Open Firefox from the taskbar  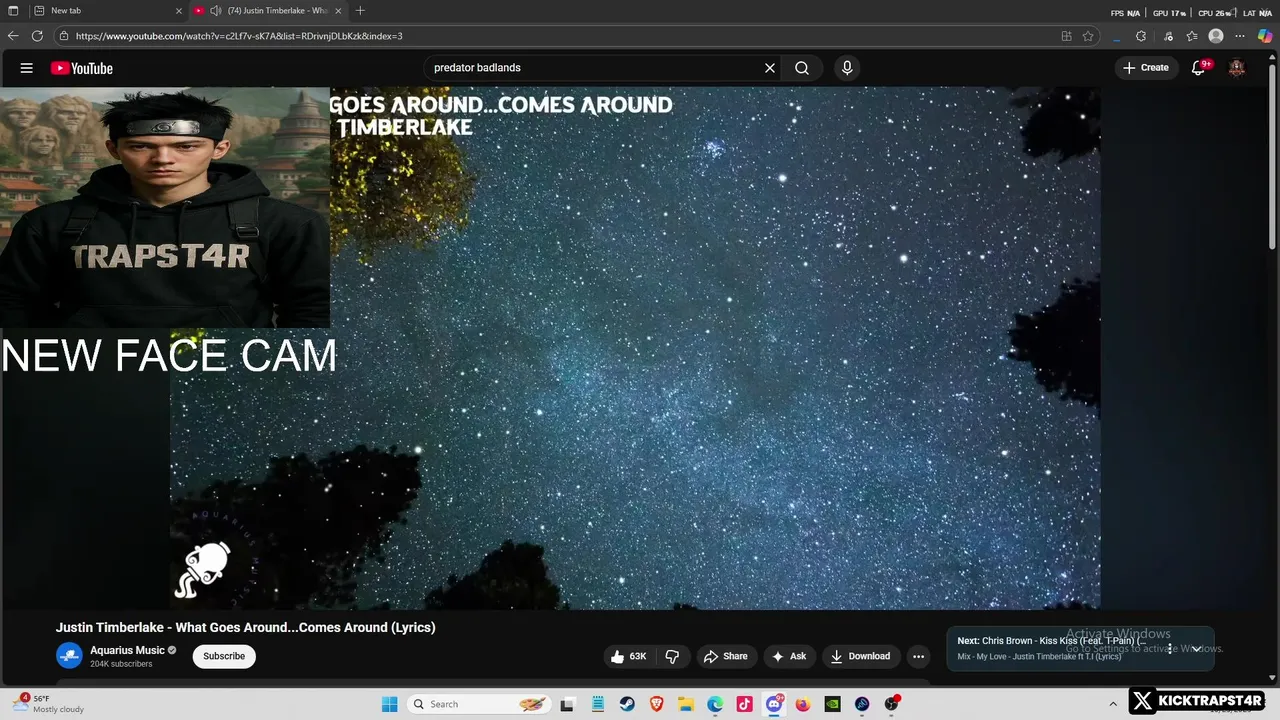803,704
